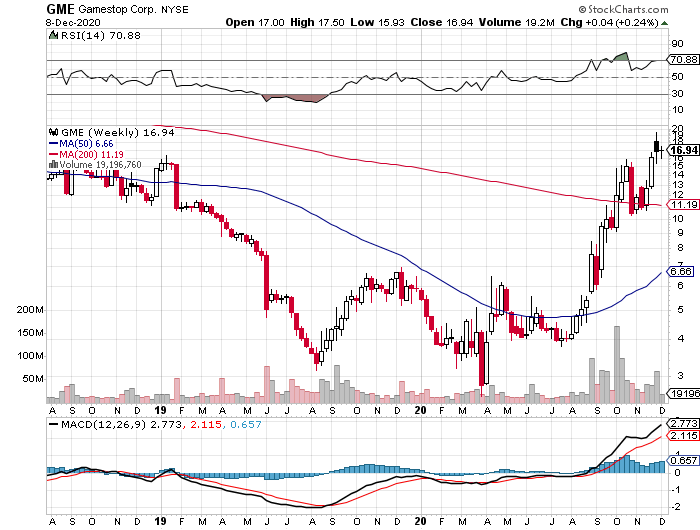Screen dimensions: 700x530
Task: Click the 2.115 signal line axis tag
Action: click(683, 436)
